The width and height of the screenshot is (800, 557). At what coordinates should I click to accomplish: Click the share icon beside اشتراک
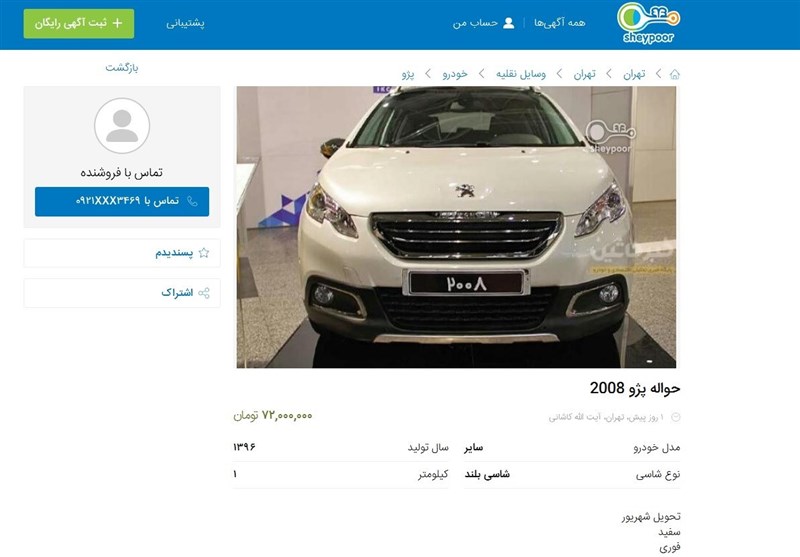coord(204,293)
